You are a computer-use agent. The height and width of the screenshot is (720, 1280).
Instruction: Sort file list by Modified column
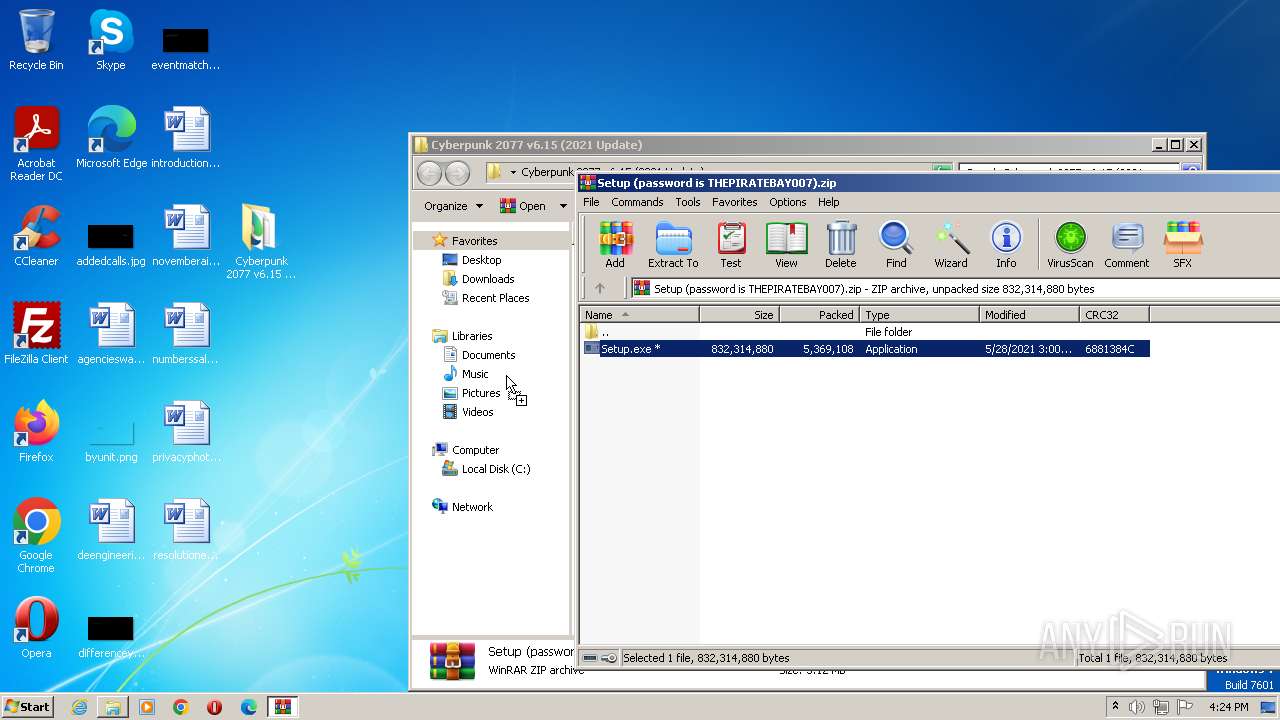1029,314
